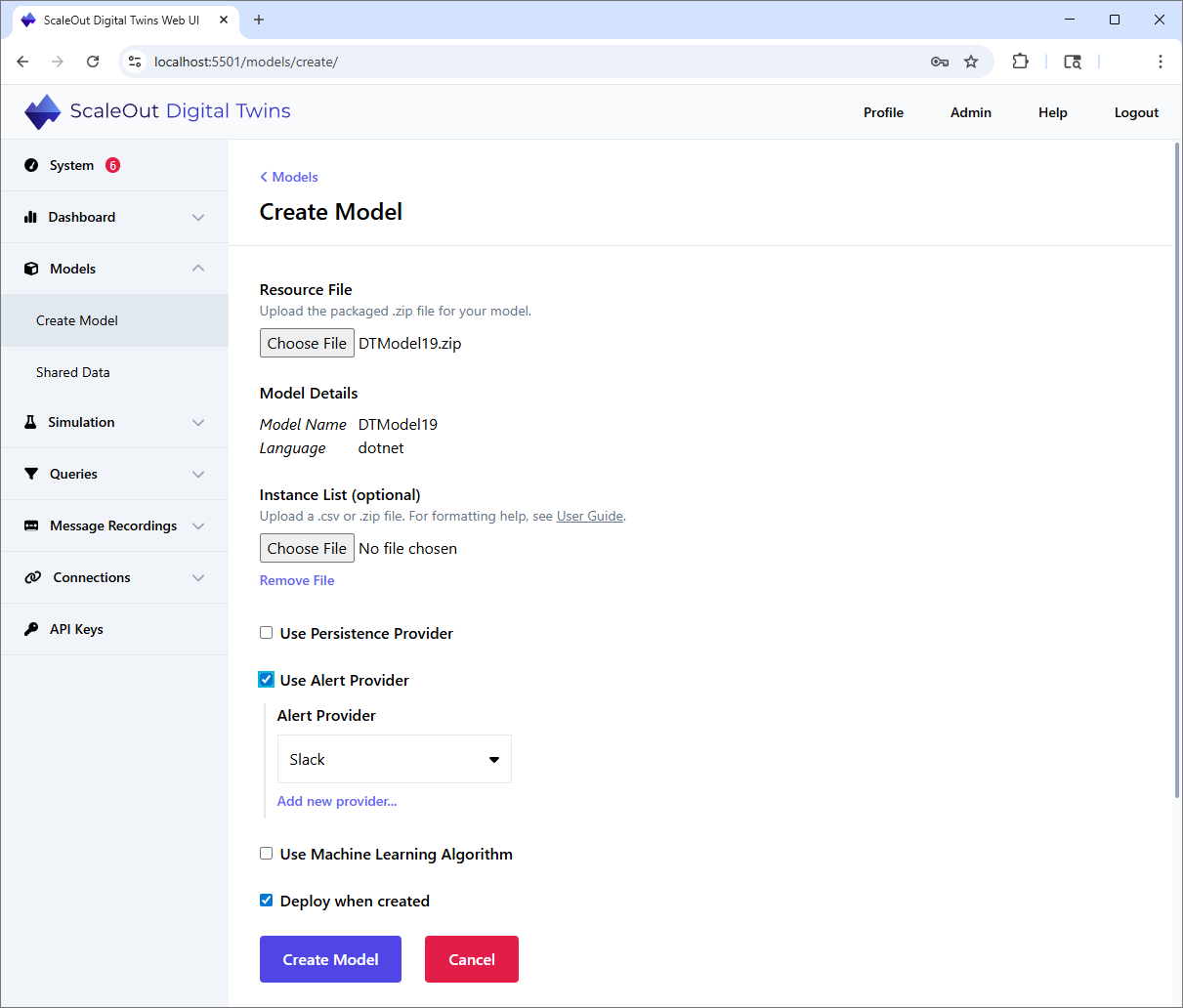This screenshot has height=1008, width=1183.
Task: Click the API Keys key icon
Action: (x=31, y=629)
